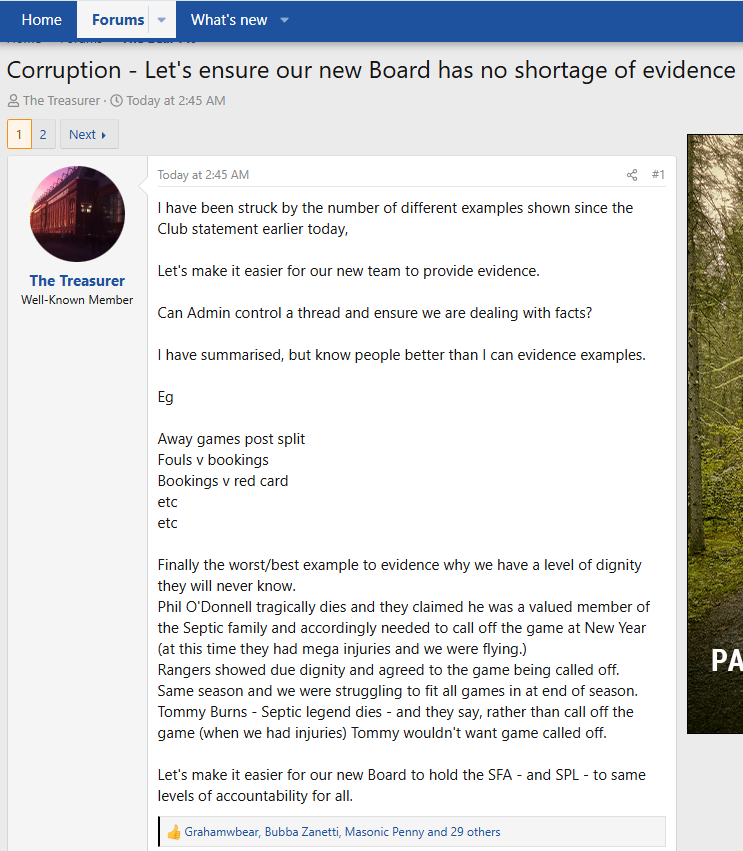This screenshot has width=743, height=851.
Task: Click the share icon on post #1
Action: click(x=632, y=175)
